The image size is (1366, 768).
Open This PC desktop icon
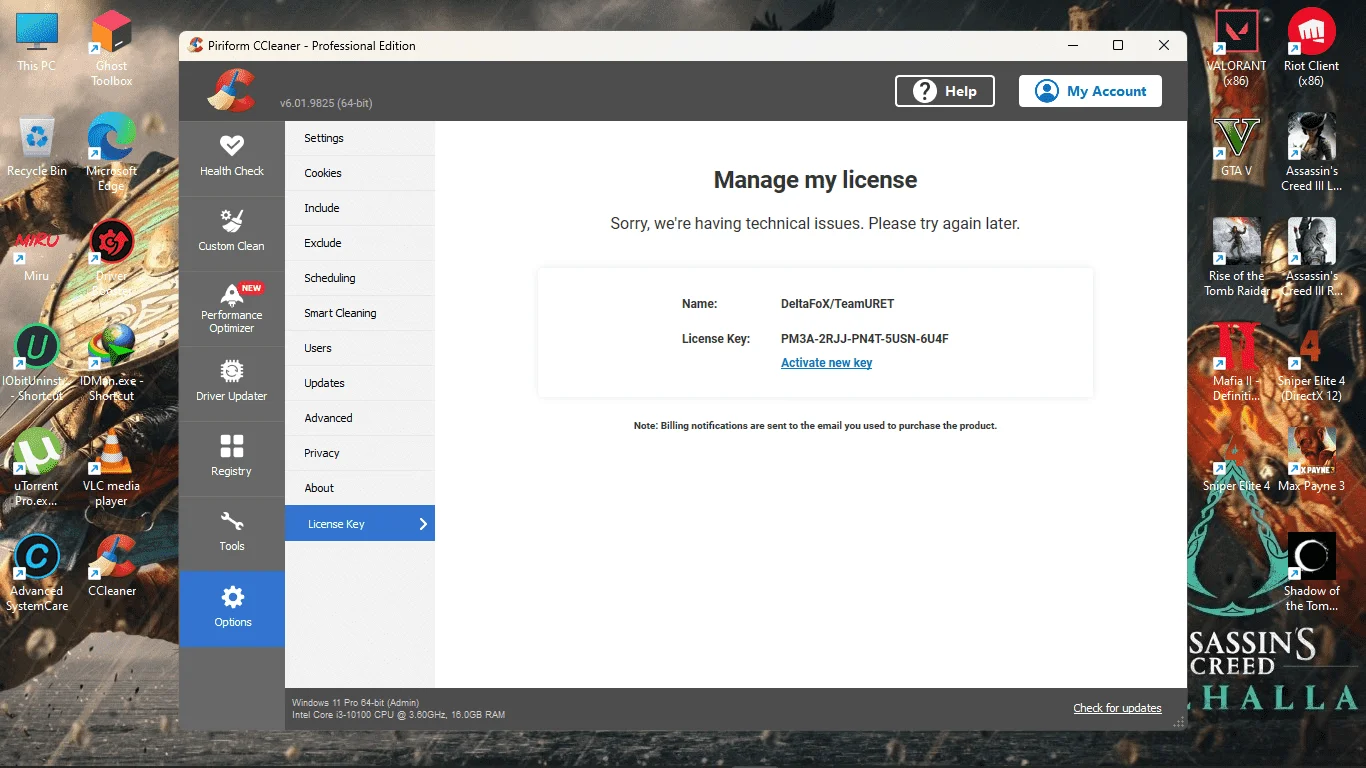pyautogui.click(x=37, y=42)
